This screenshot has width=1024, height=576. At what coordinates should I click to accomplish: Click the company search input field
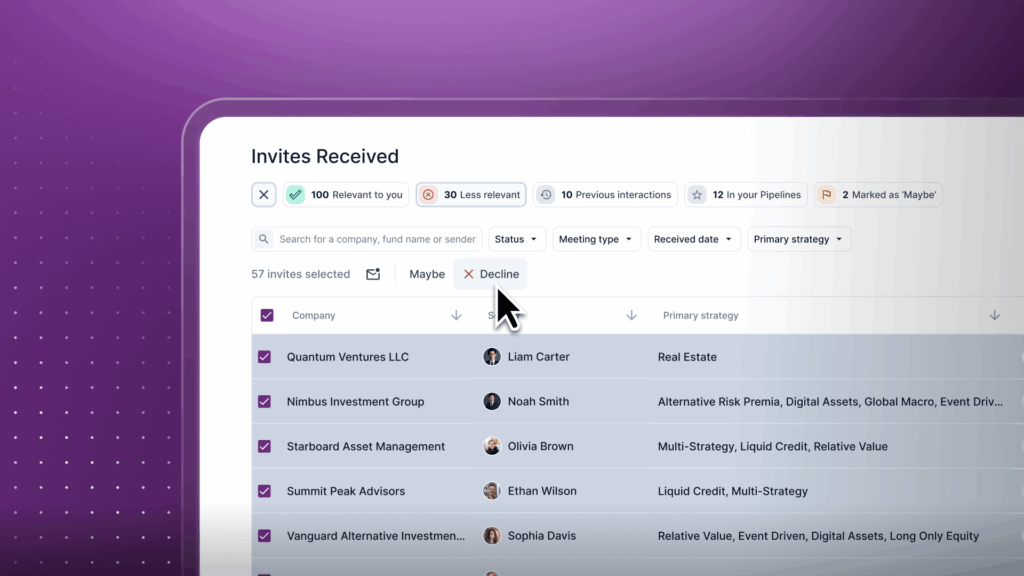376,239
